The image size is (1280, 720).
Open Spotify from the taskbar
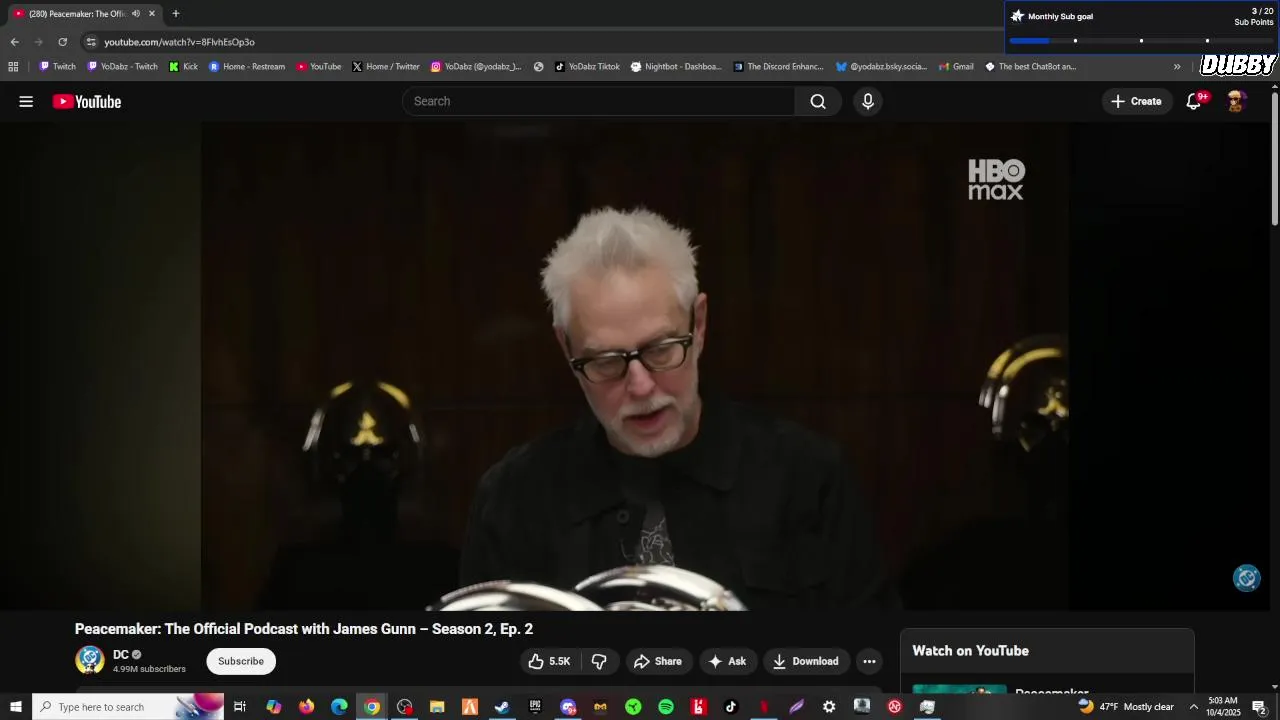point(666,707)
